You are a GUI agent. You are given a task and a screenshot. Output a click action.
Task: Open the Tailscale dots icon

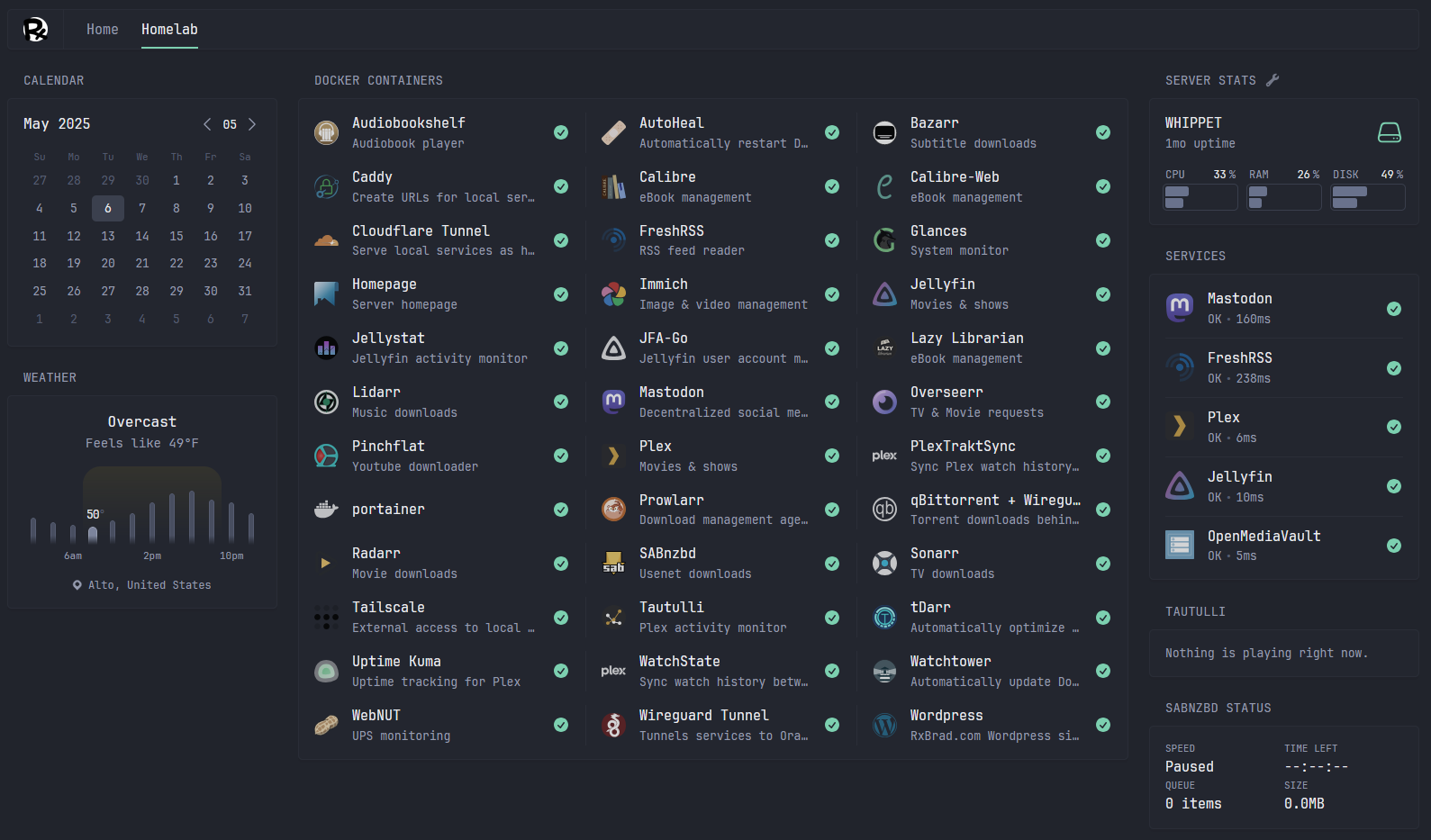326,618
